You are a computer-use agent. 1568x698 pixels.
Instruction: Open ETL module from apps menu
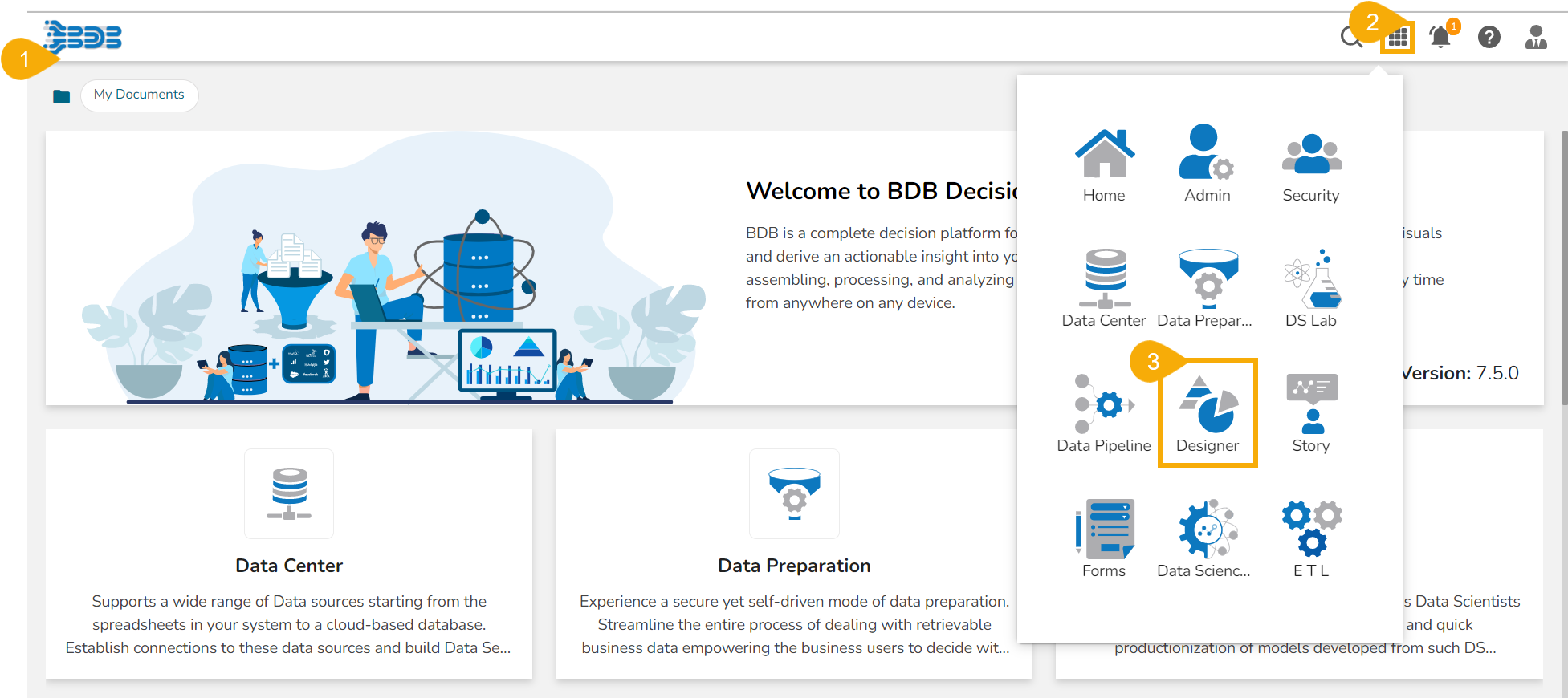[1310, 539]
